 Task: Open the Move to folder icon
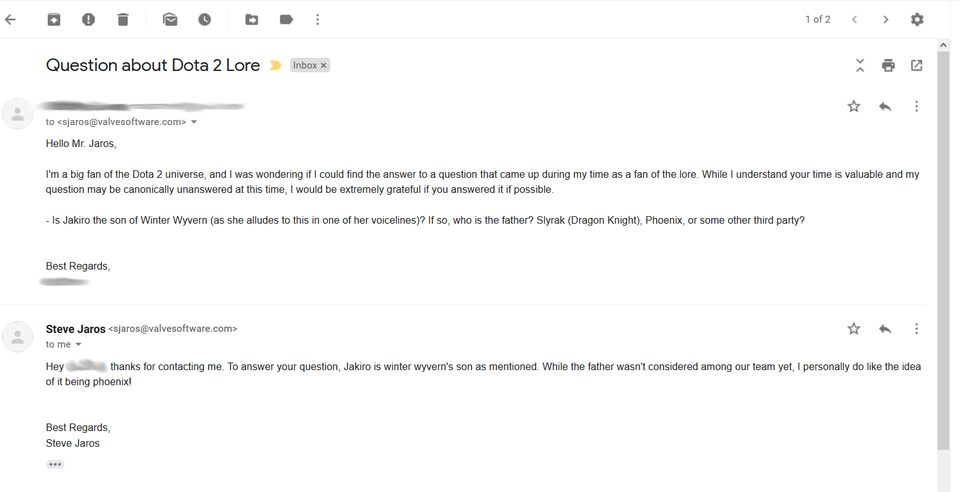tap(252, 20)
